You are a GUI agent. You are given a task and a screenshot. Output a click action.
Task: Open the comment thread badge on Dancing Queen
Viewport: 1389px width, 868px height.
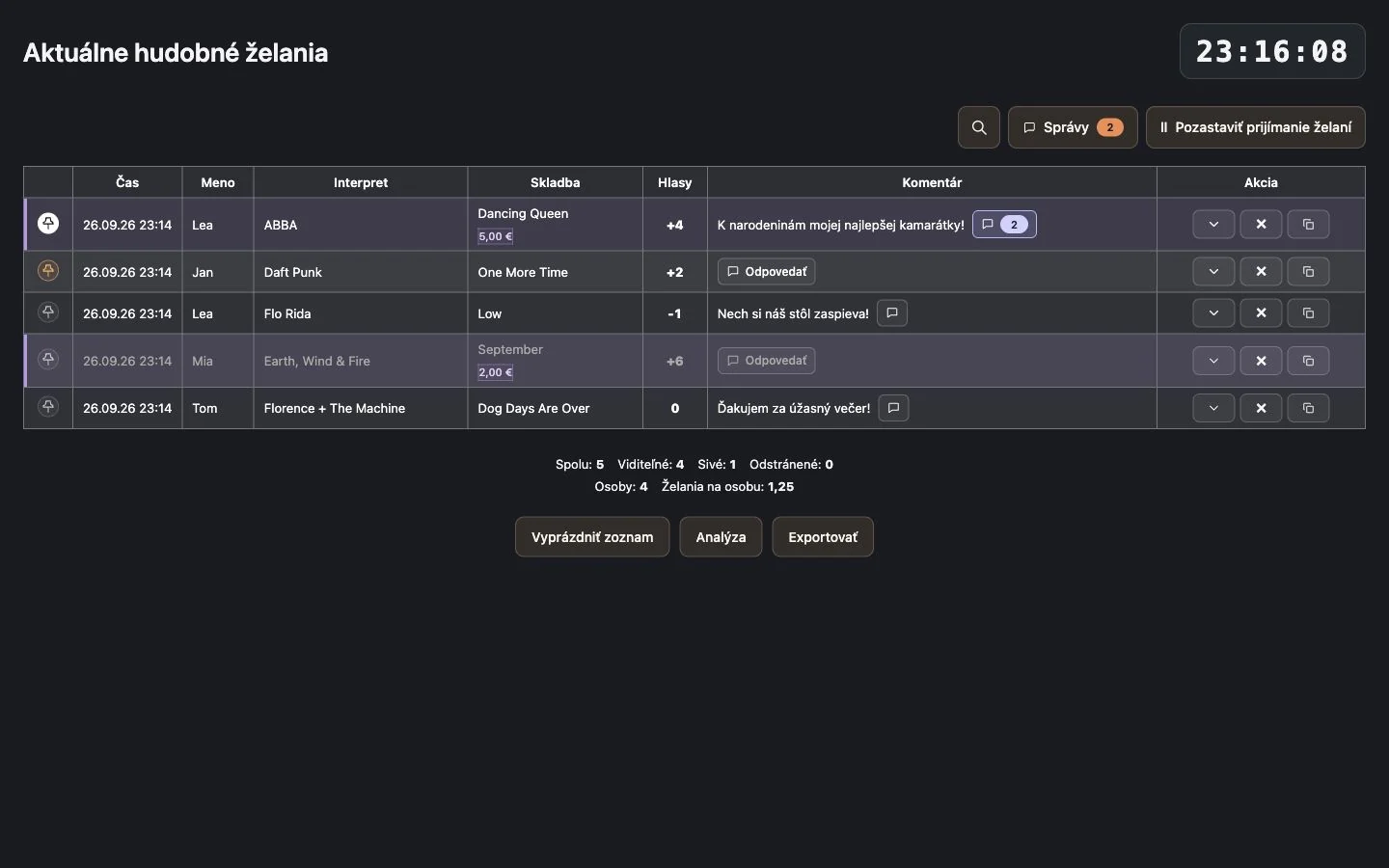coord(1004,224)
